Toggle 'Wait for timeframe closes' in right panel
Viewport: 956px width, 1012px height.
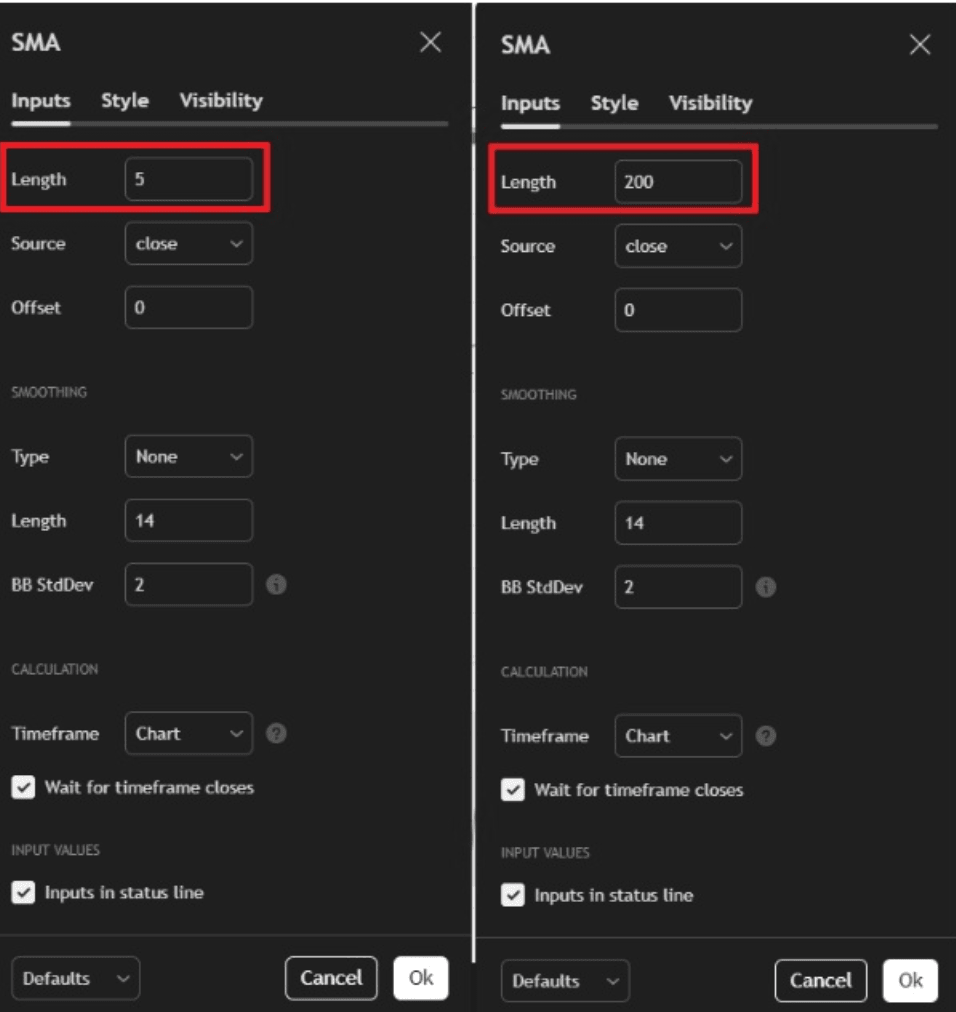pos(512,790)
